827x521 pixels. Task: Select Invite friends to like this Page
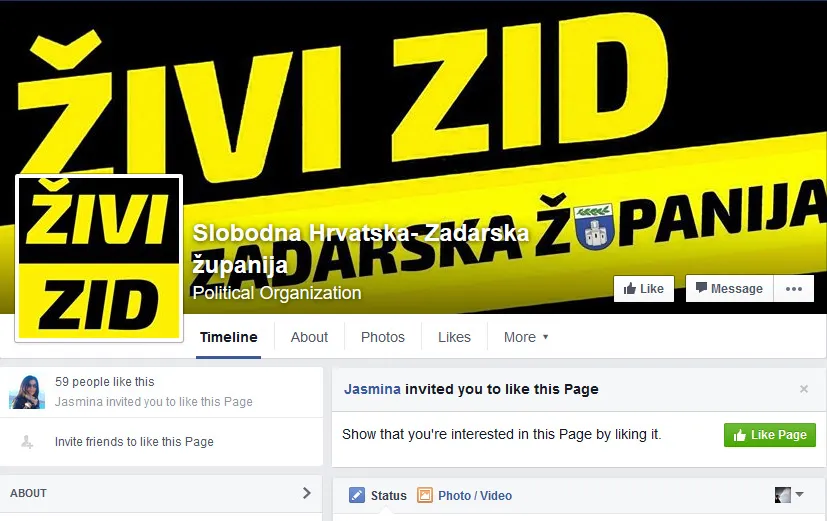[x=134, y=442]
